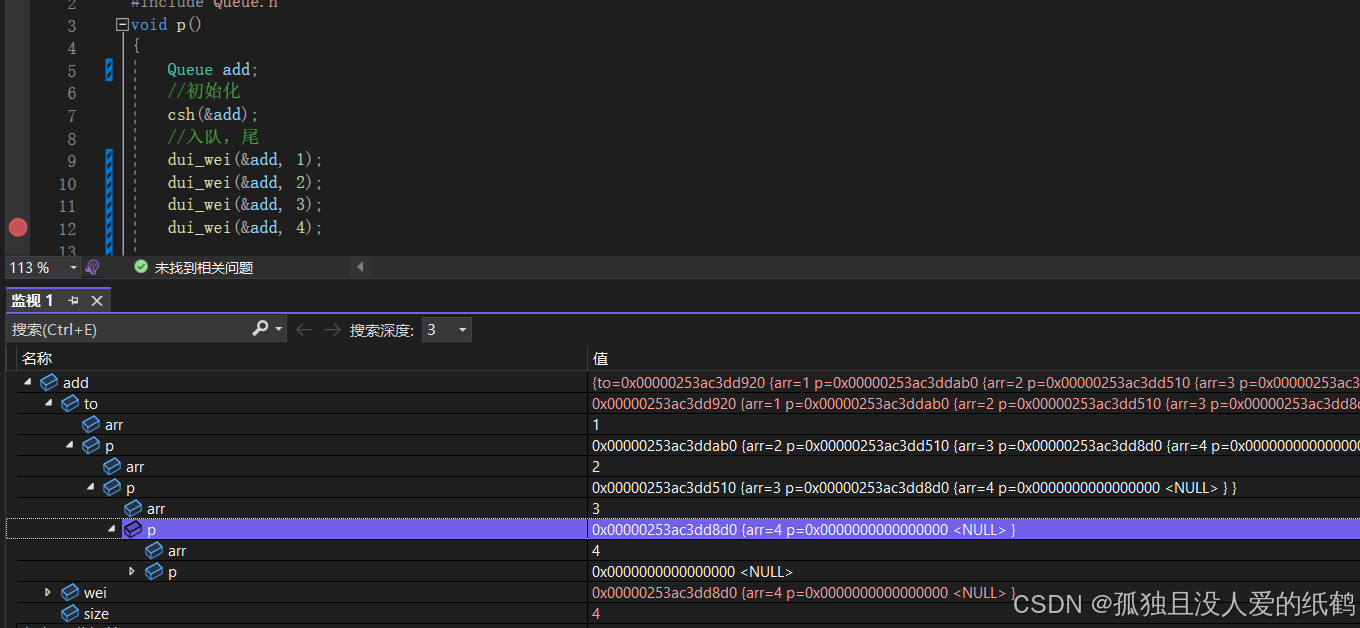Click the 值 column header
This screenshot has width=1360, height=628.
[x=600, y=358]
